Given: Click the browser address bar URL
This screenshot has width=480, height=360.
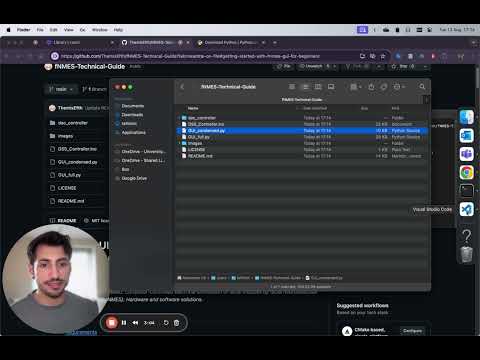Looking at the screenshot, I should 190,56.
